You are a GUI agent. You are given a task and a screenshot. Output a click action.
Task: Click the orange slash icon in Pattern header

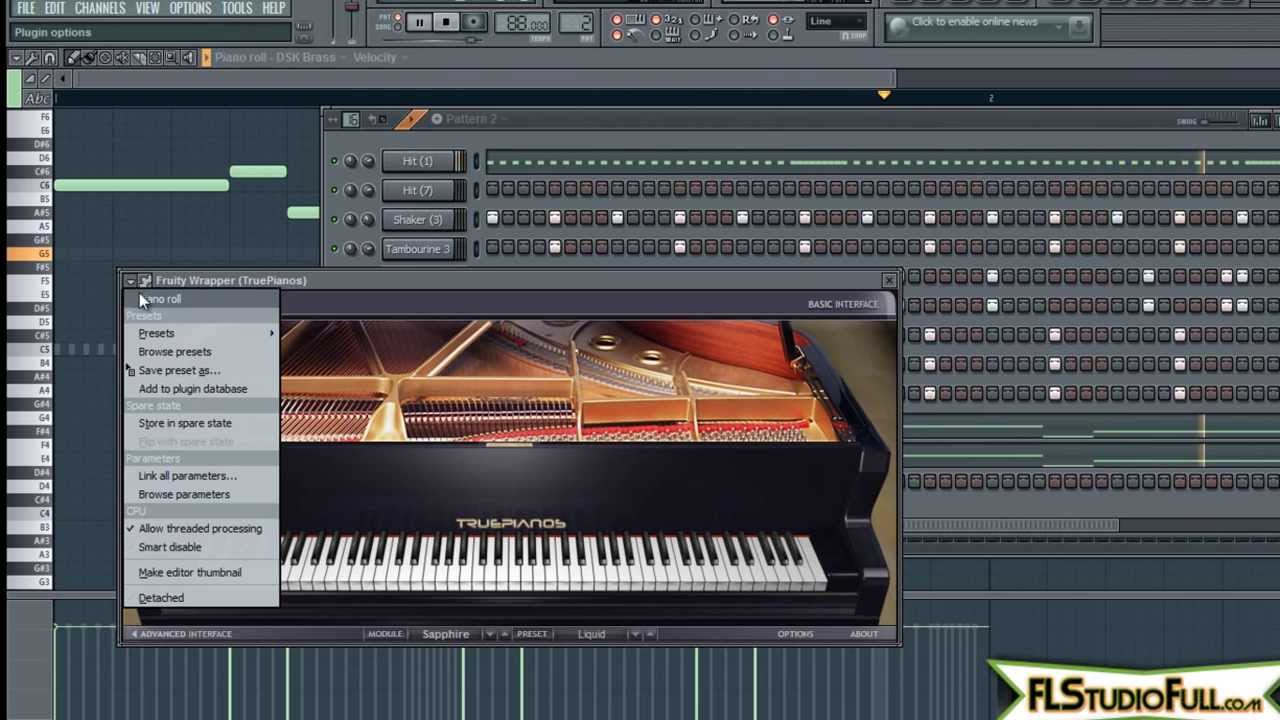409,119
